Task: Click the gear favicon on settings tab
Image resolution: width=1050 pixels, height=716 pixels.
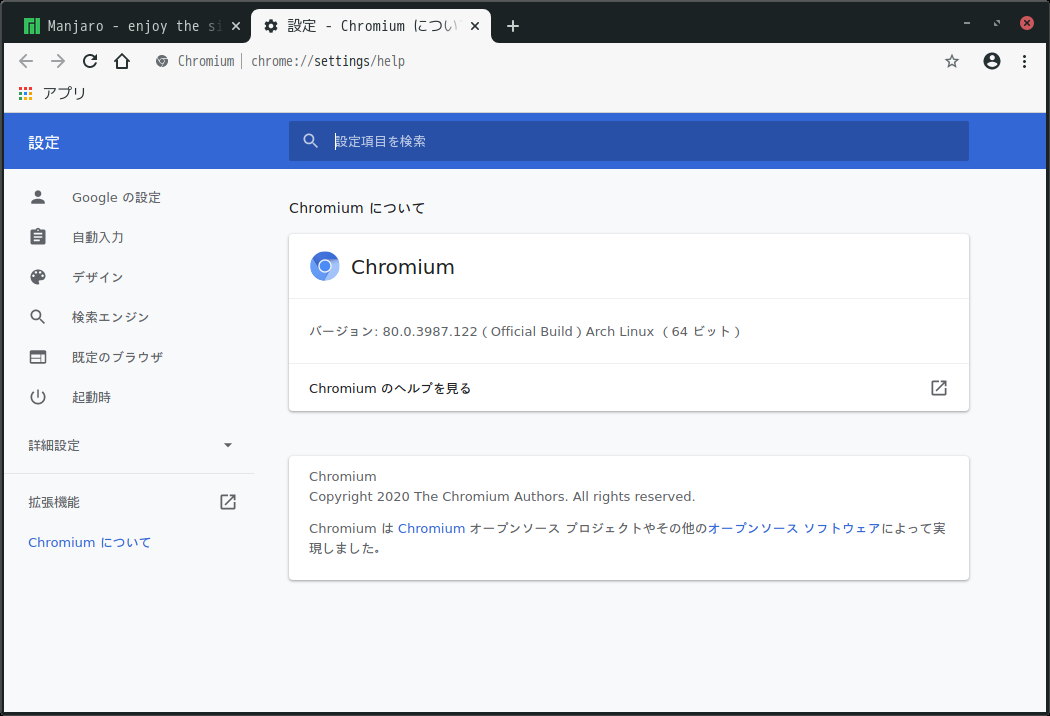Action: [271, 26]
